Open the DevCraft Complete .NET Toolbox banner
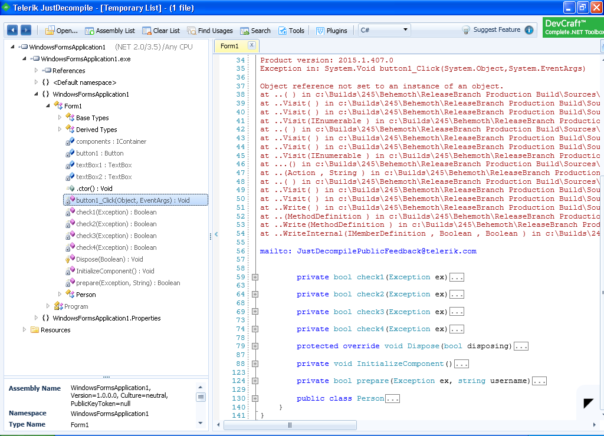Screen dimensions: 604x436 click(573, 27)
